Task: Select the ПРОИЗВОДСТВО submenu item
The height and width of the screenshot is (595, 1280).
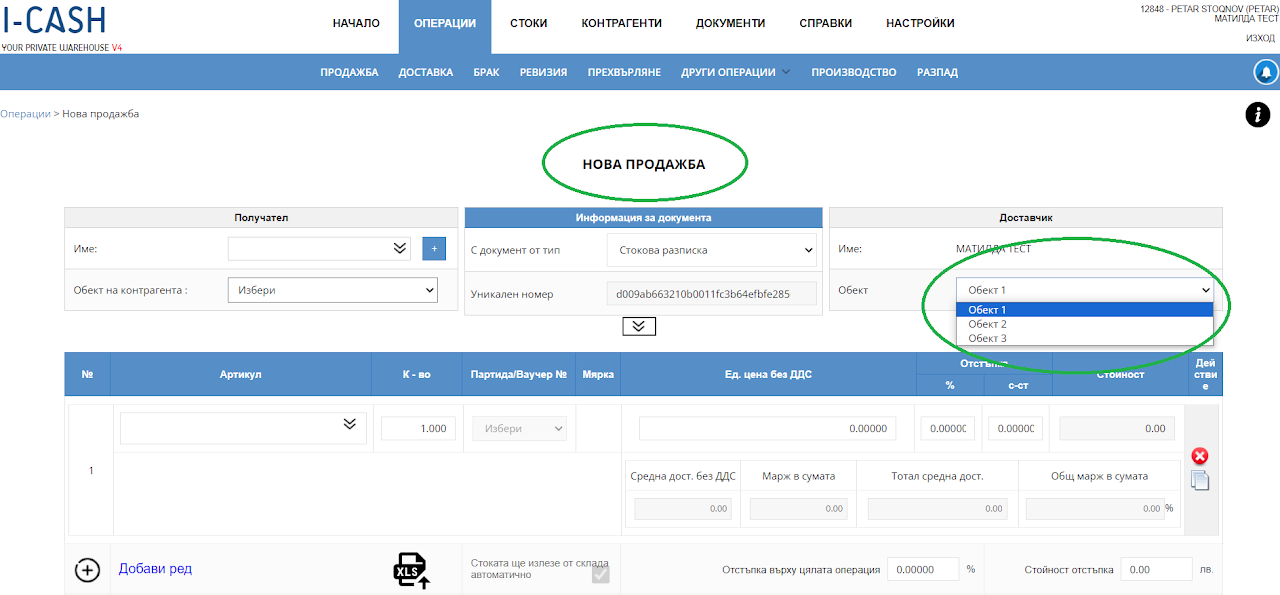Action: pos(854,72)
